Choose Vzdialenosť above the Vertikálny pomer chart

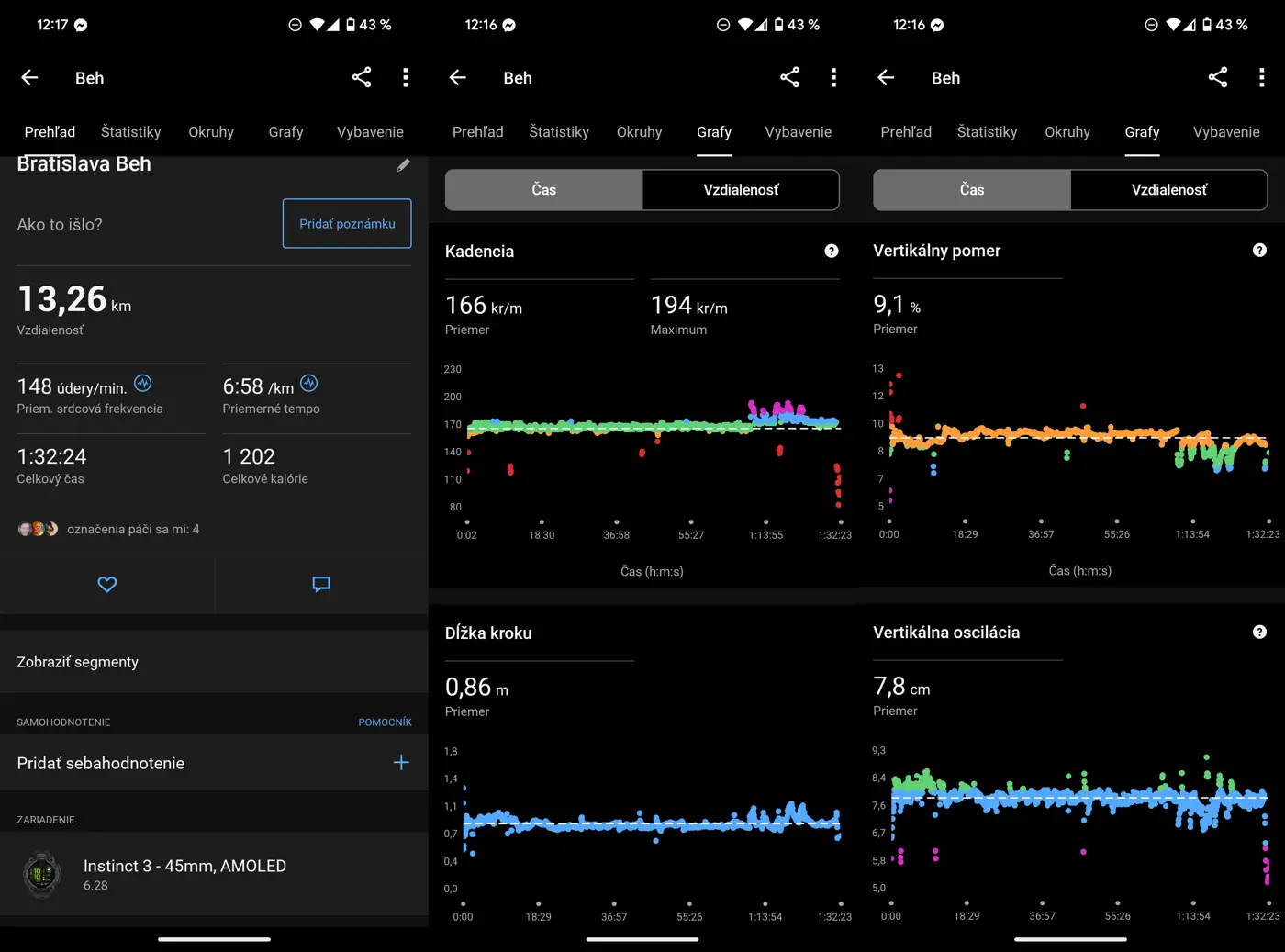click(x=1168, y=190)
